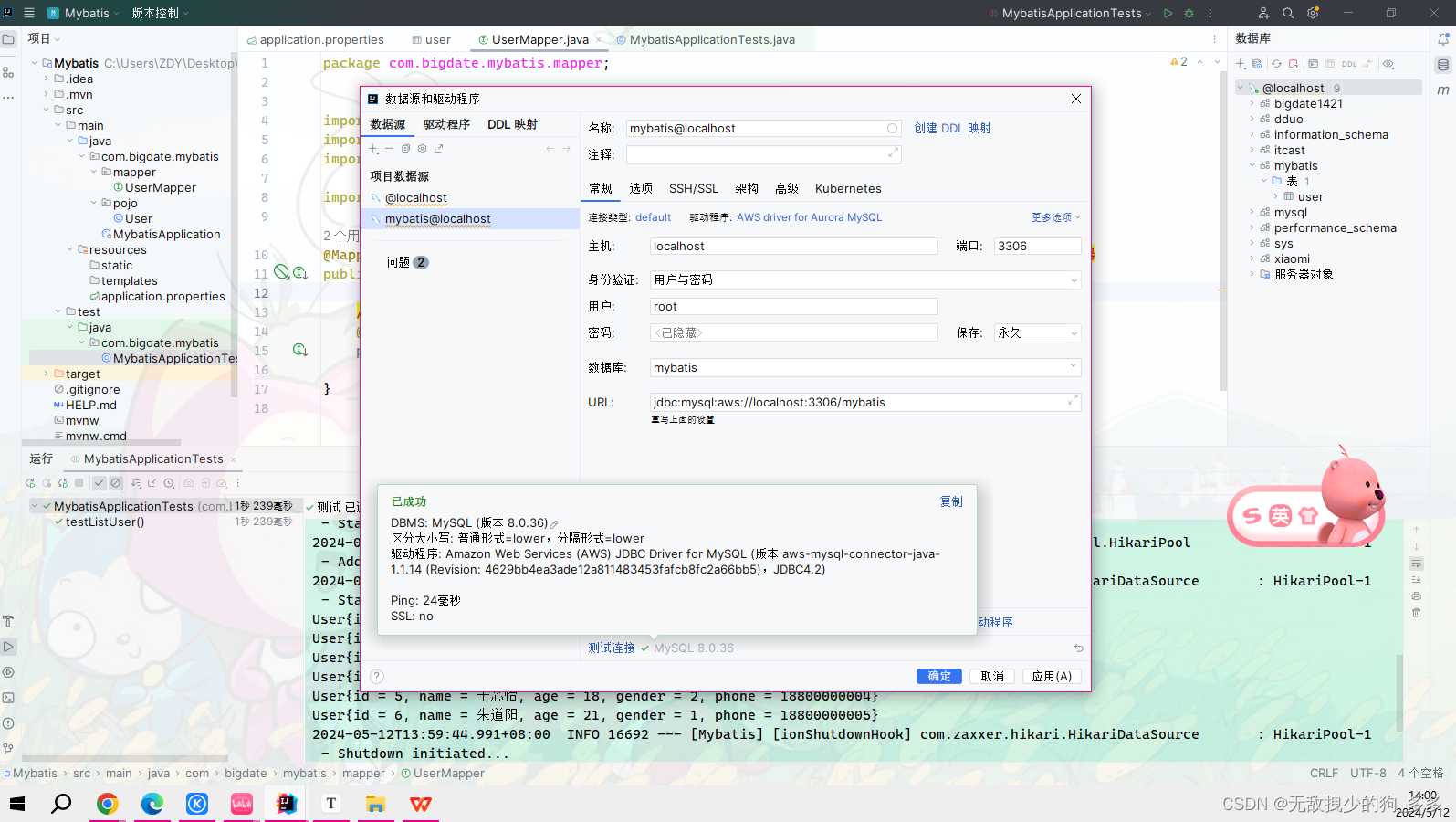Open the database dropdown showing mybatis
Viewport: 1456px width, 822px height.
tap(865, 367)
